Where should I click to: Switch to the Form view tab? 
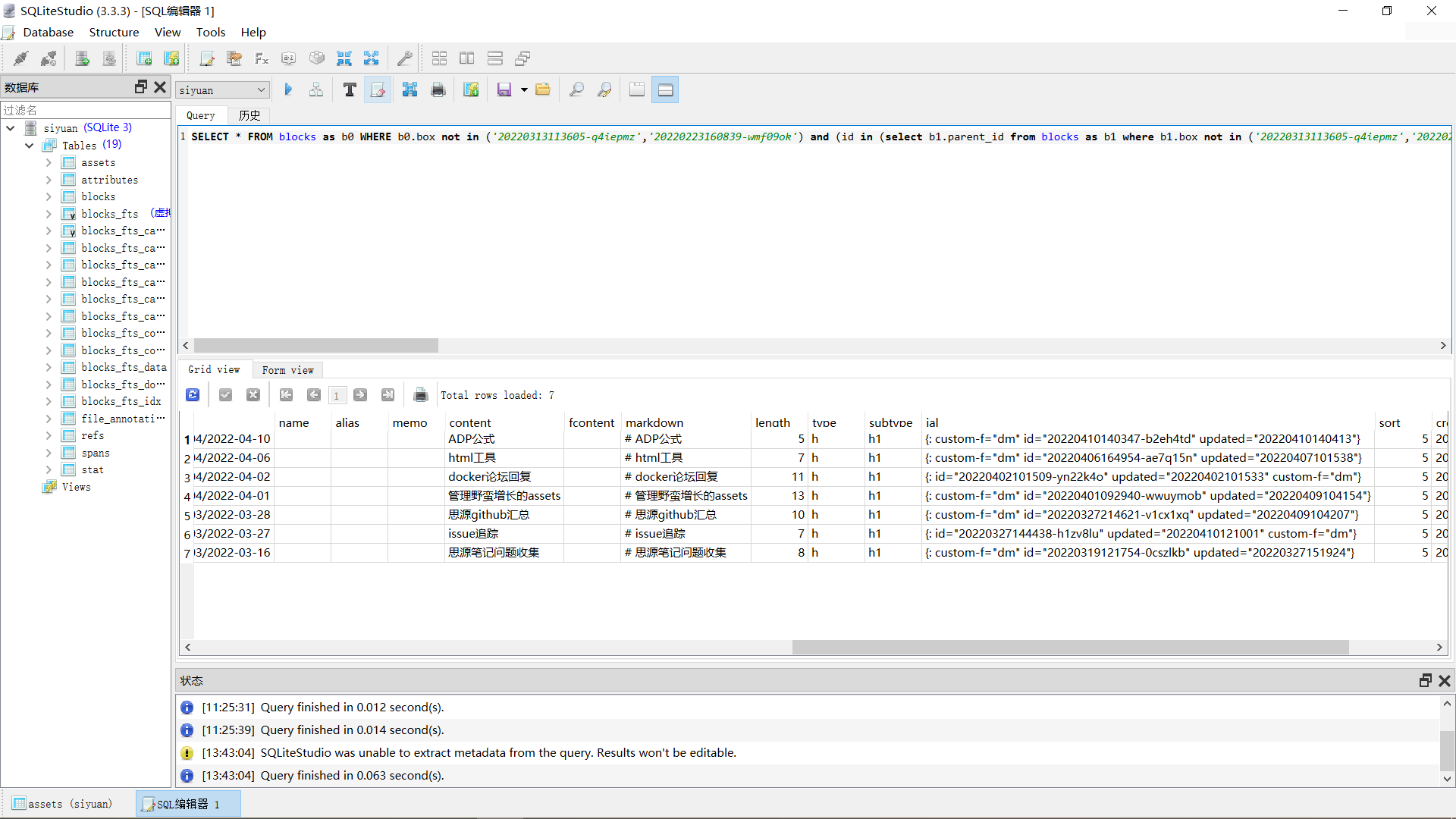click(287, 369)
